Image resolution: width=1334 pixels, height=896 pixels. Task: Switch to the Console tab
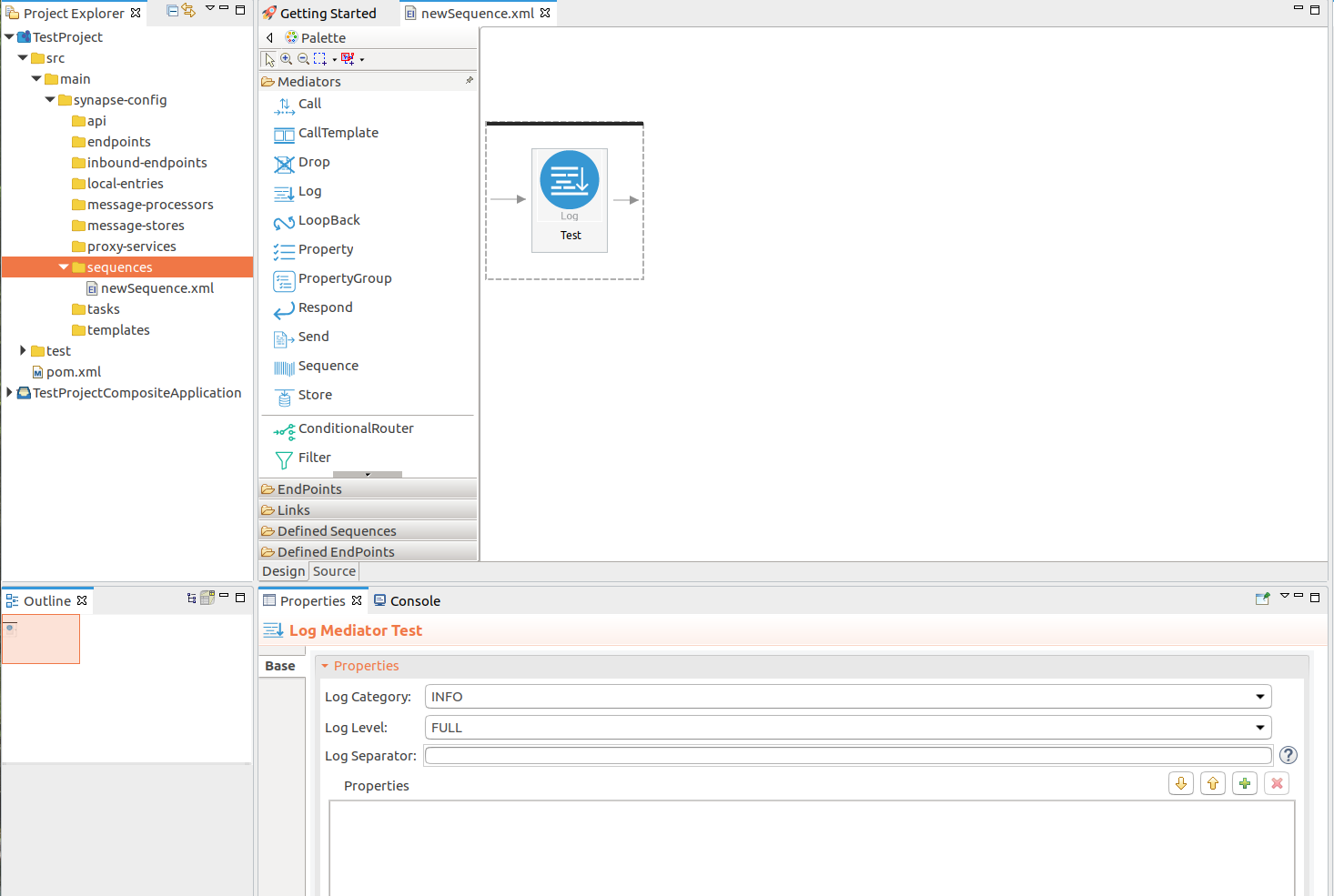414,600
